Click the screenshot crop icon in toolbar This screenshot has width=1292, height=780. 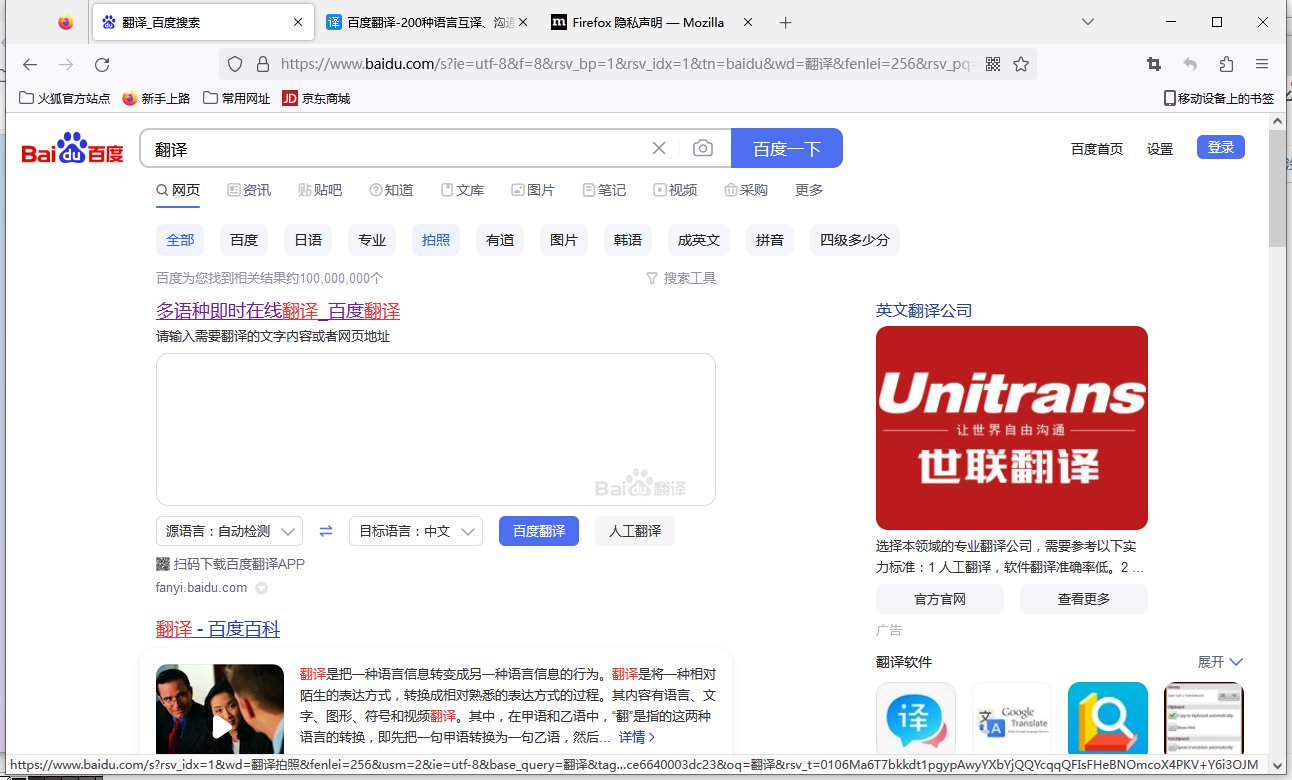1154,64
